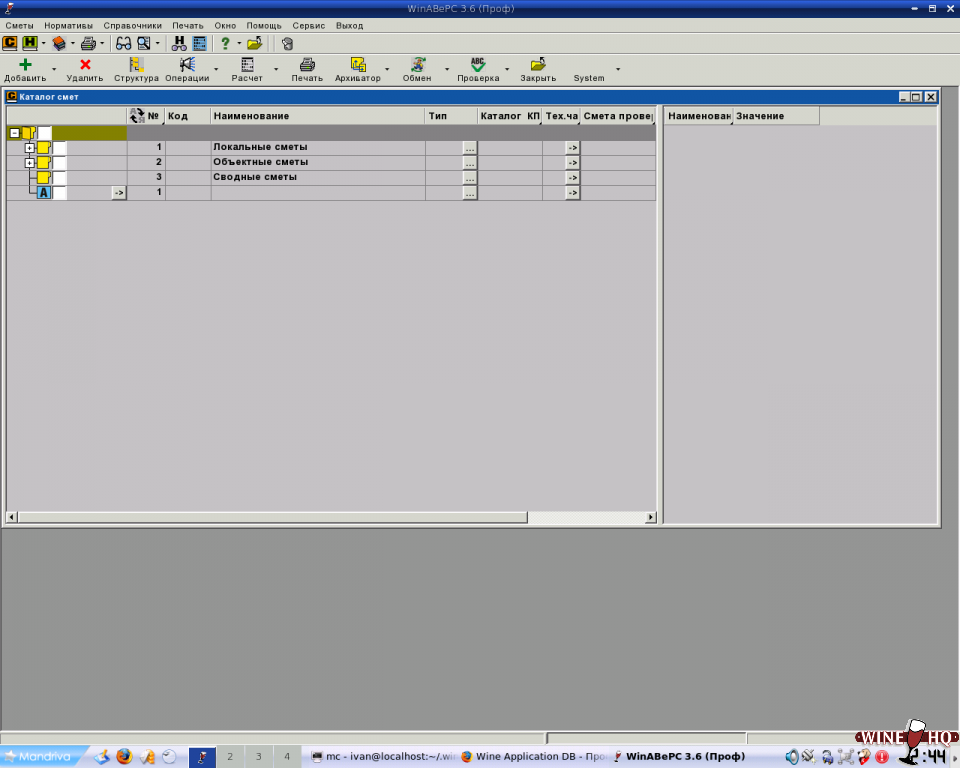Toggle the checkbox in the Объектные сметы row
960x768 pixels.
tap(60, 163)
